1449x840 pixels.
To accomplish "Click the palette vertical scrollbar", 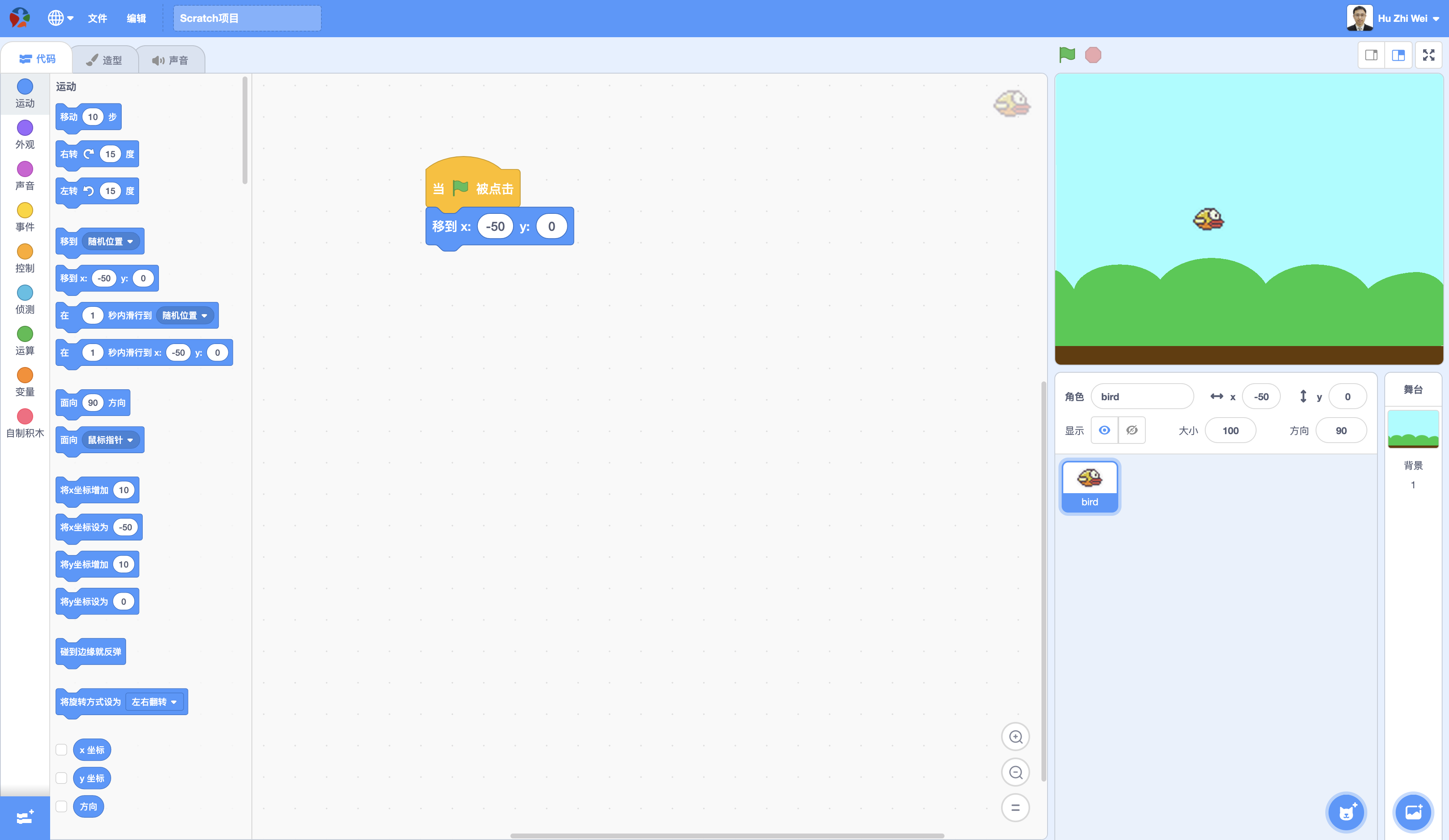I will [x=245, y=130].
